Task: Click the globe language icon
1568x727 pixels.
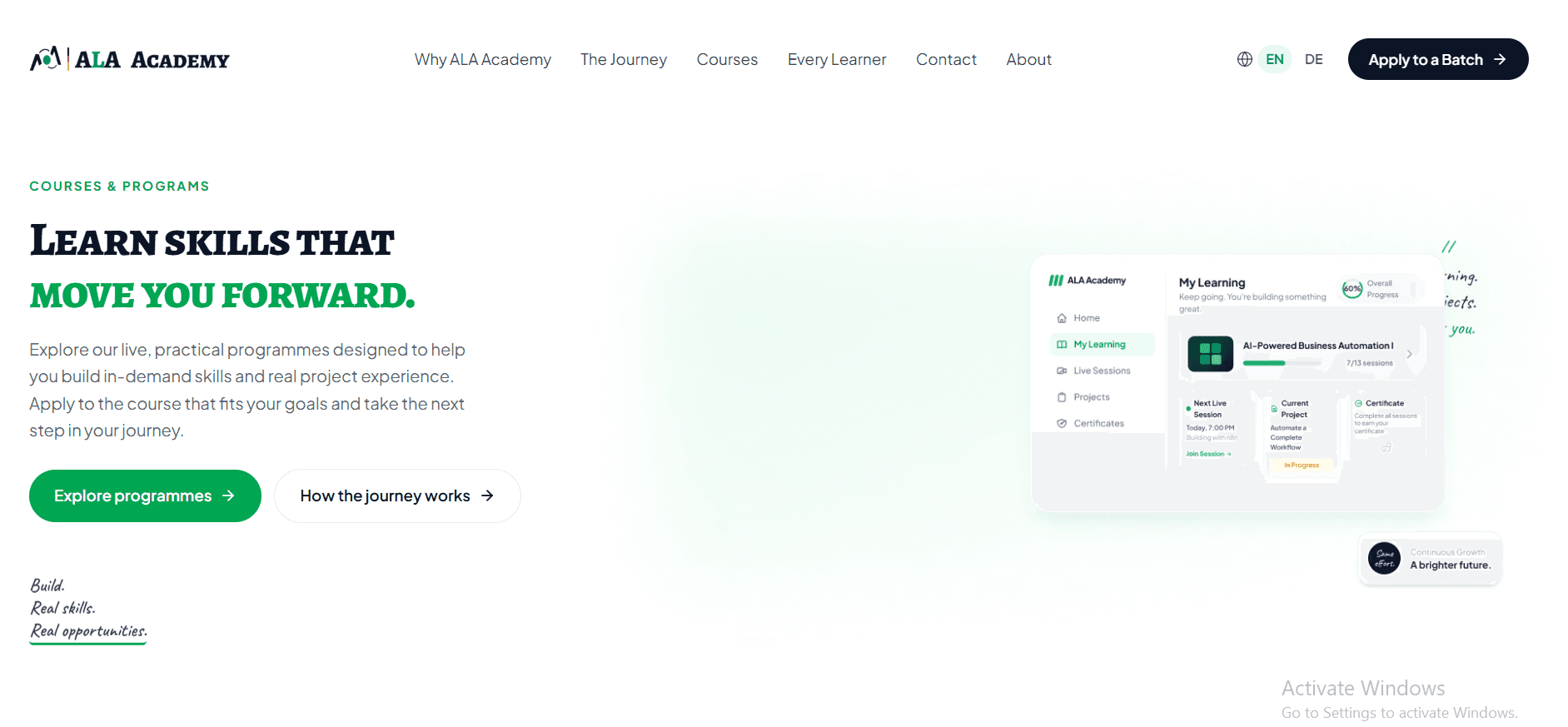Action: tap(1244, 59)
